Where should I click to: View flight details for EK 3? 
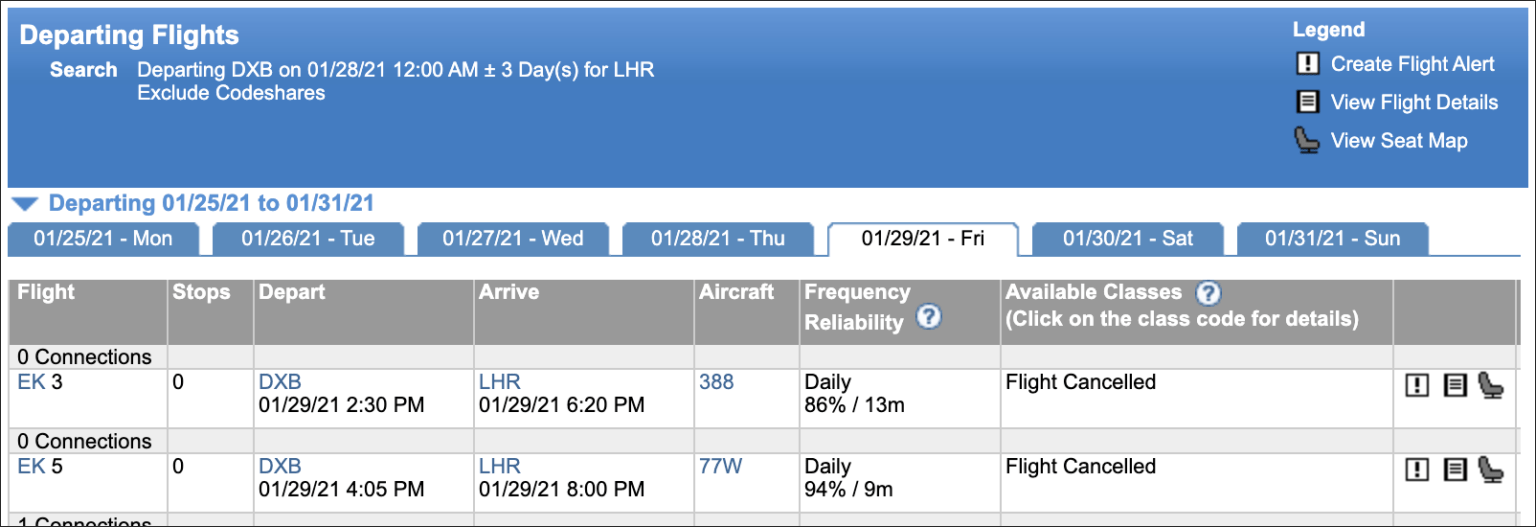tap(1454, 386)
